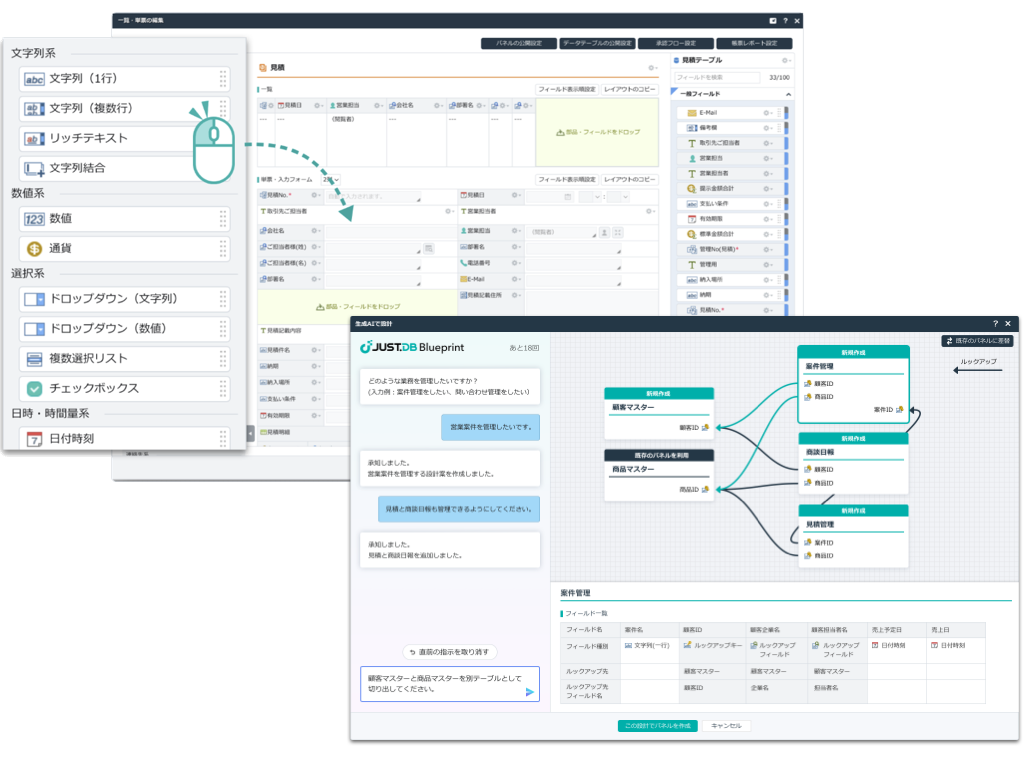The image size is (1024, 760).
Task: Open the column count dropdown beside 帳票・入力フォーム
Action: (330, 180)
